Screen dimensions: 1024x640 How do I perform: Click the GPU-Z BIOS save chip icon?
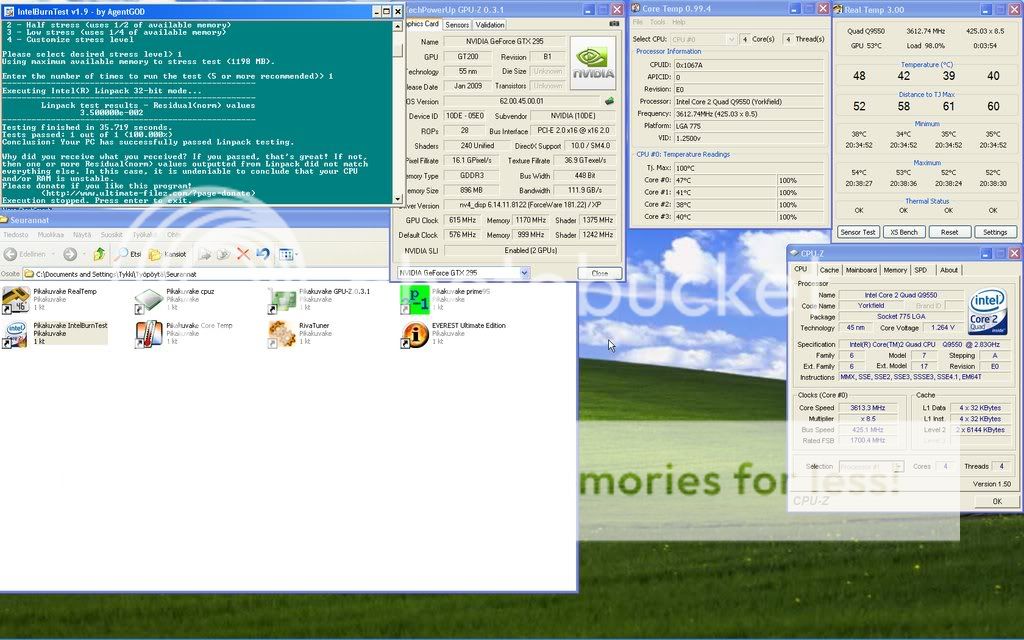pos(609,101)
